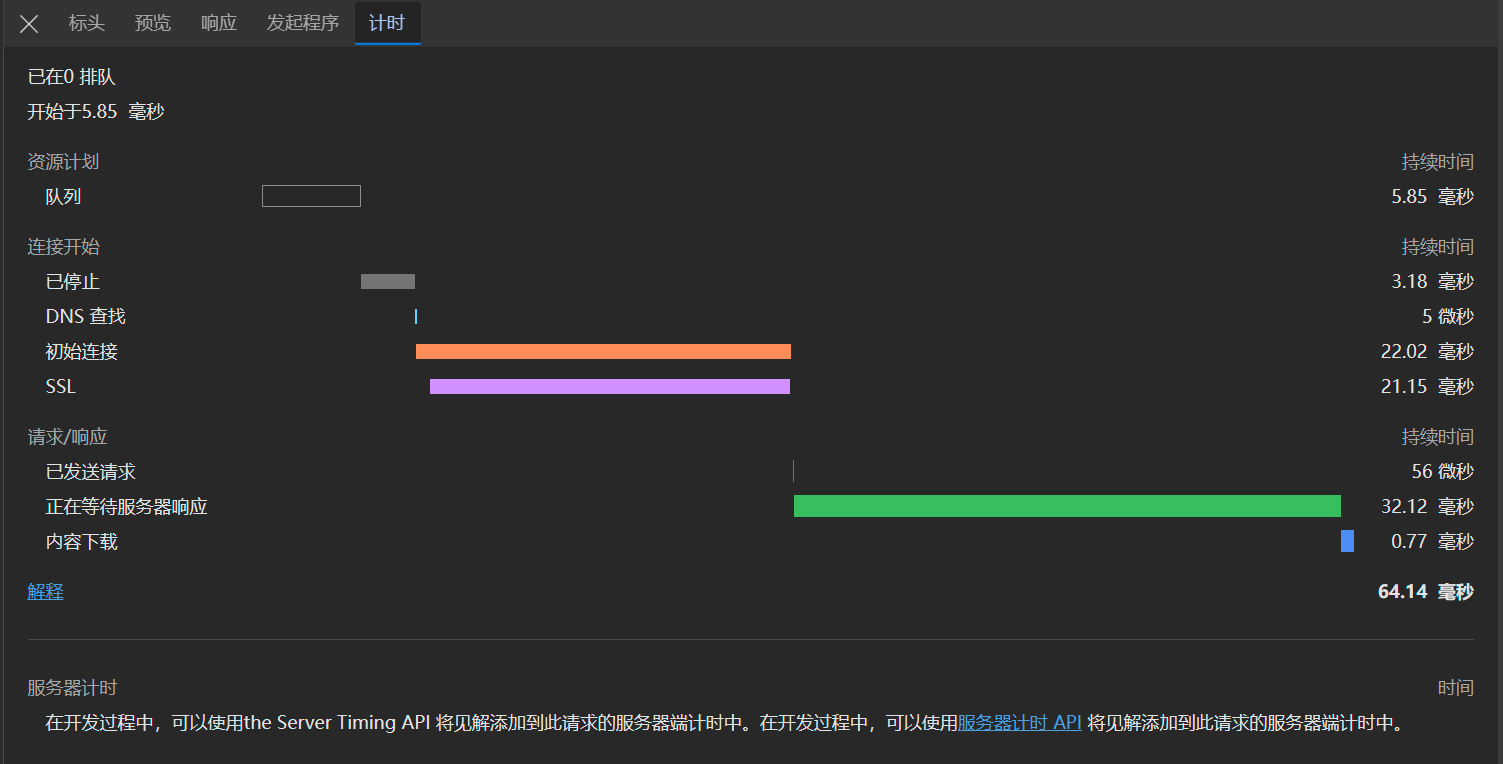Follow the 服务器计时 API link
This screenshot has height=764, width=1503.
(x=1019, y=723)
